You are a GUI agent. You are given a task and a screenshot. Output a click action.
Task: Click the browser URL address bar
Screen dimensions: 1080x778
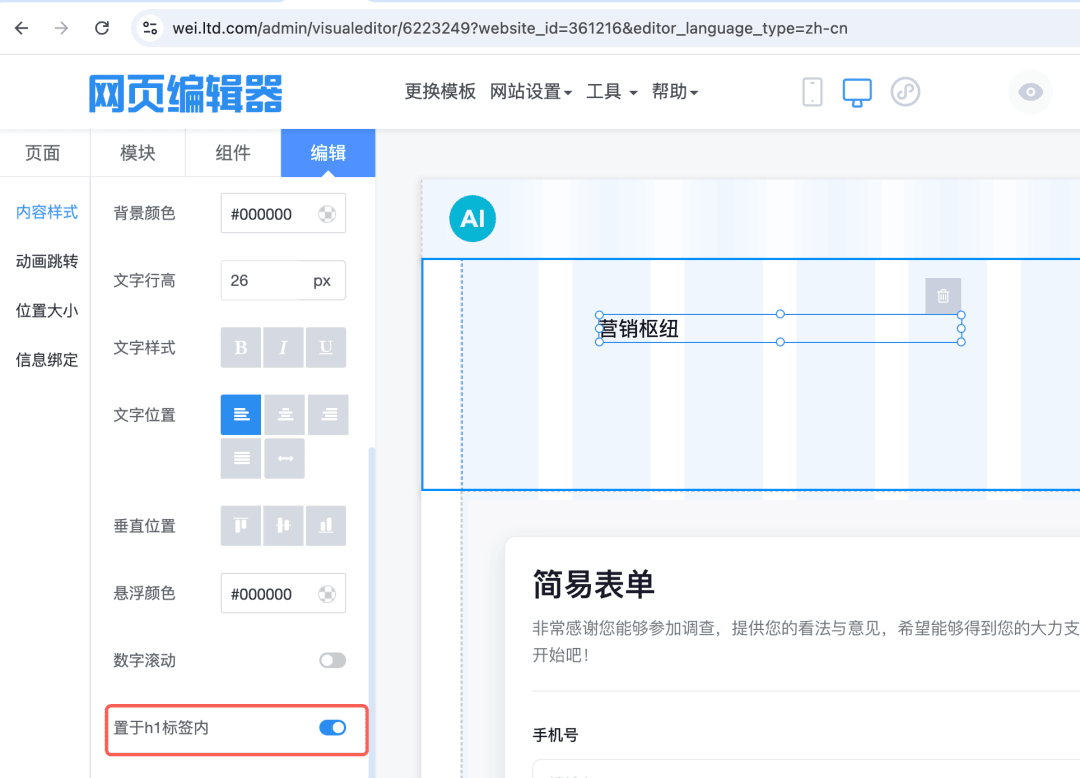tap(510, 28)
